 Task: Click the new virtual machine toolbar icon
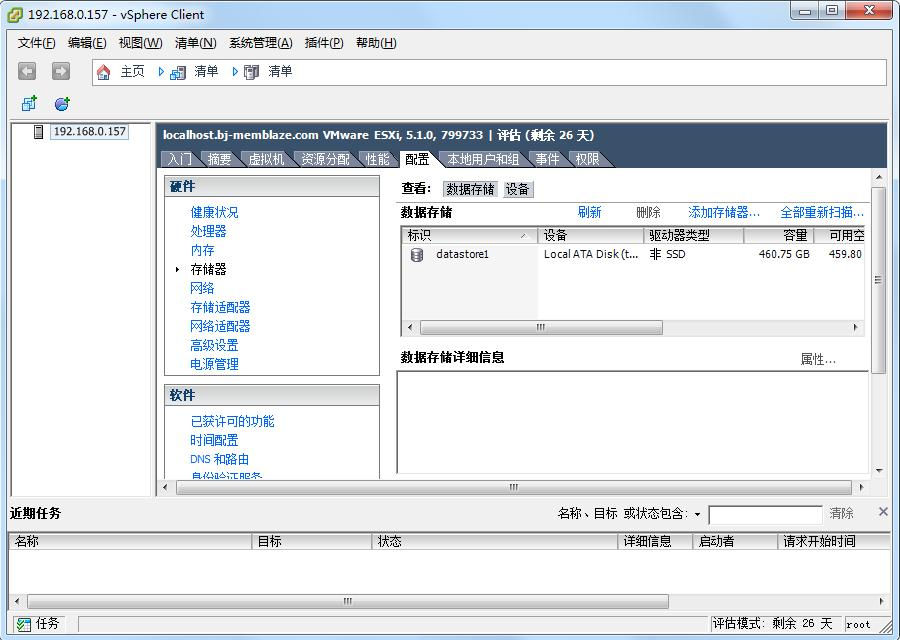(x=29, y=103)
